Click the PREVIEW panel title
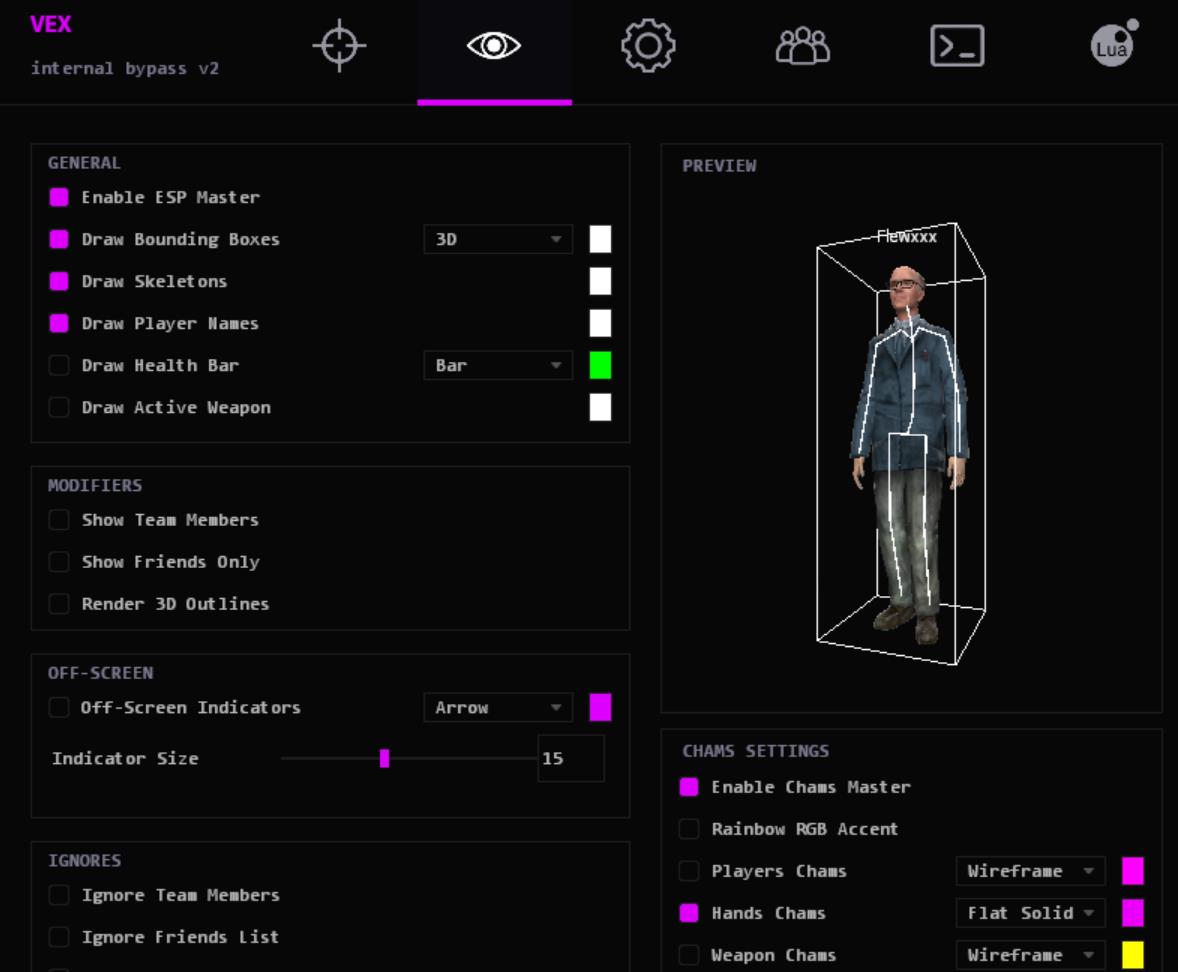 719,166
